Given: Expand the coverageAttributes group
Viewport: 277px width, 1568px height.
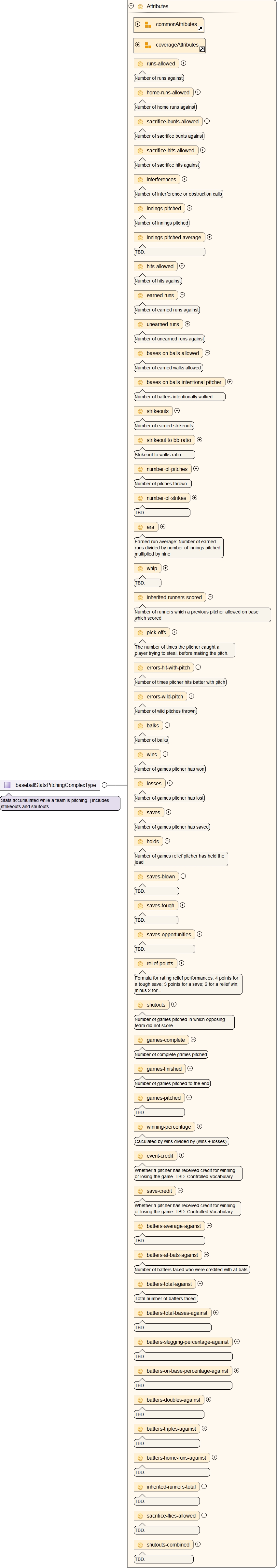Looking at the screenshot, I should click(138, 45).
